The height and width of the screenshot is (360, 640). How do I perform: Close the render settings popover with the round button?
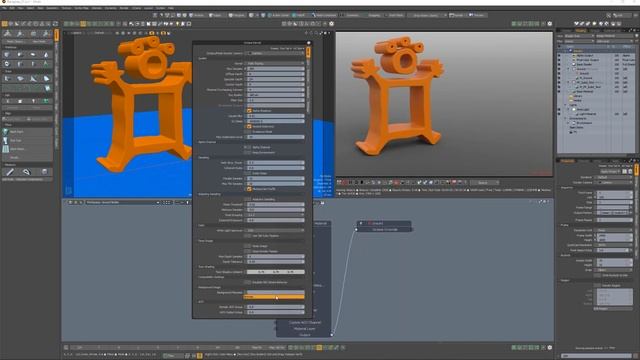(309, 42)
